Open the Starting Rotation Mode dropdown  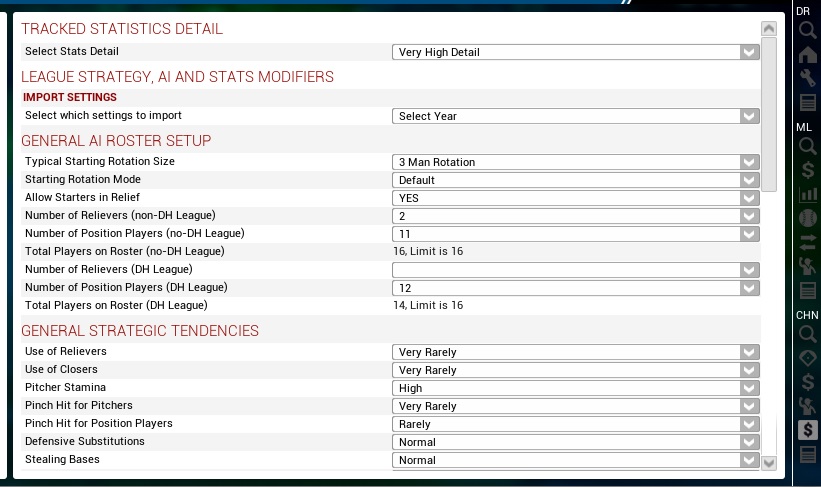pyautogui.click(x=575, y=180)
